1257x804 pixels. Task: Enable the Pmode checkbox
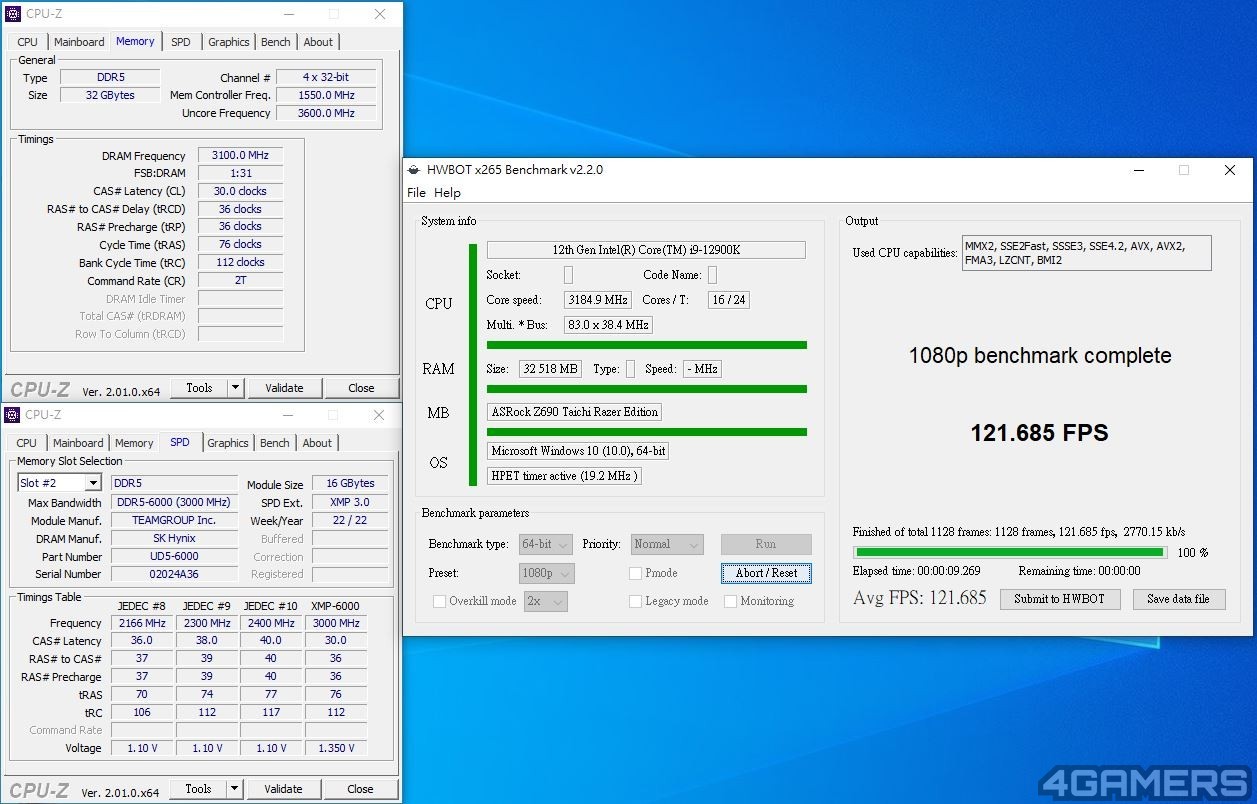tap(636, 573)
